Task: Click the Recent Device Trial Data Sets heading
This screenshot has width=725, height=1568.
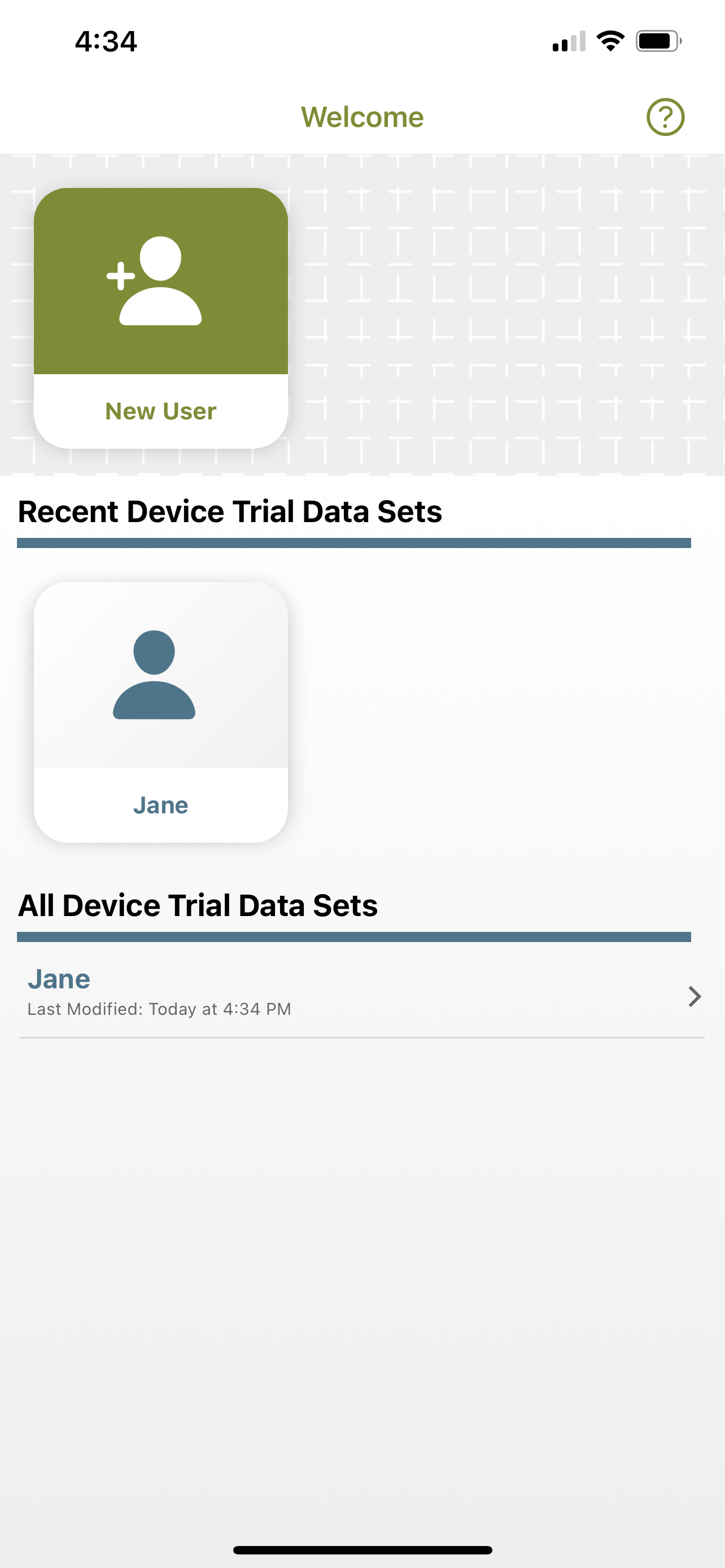Action: pos(232,511)
